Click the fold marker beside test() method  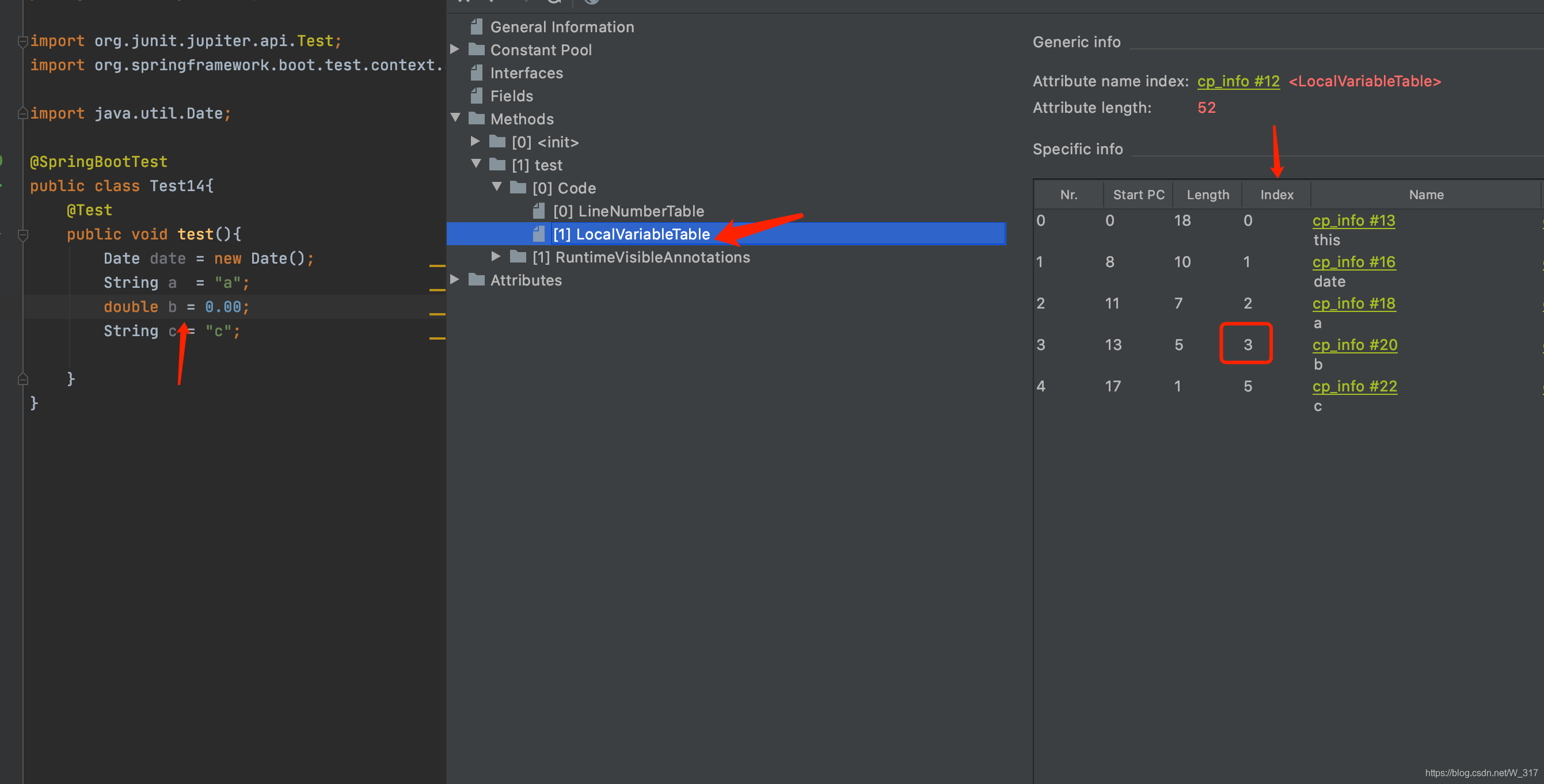(23, 234)
